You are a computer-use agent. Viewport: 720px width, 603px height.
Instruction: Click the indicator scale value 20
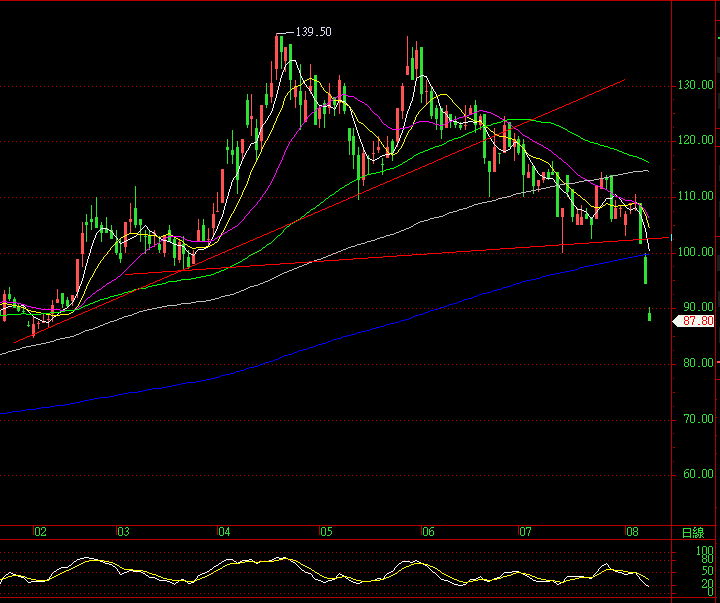tap(708, 584)
